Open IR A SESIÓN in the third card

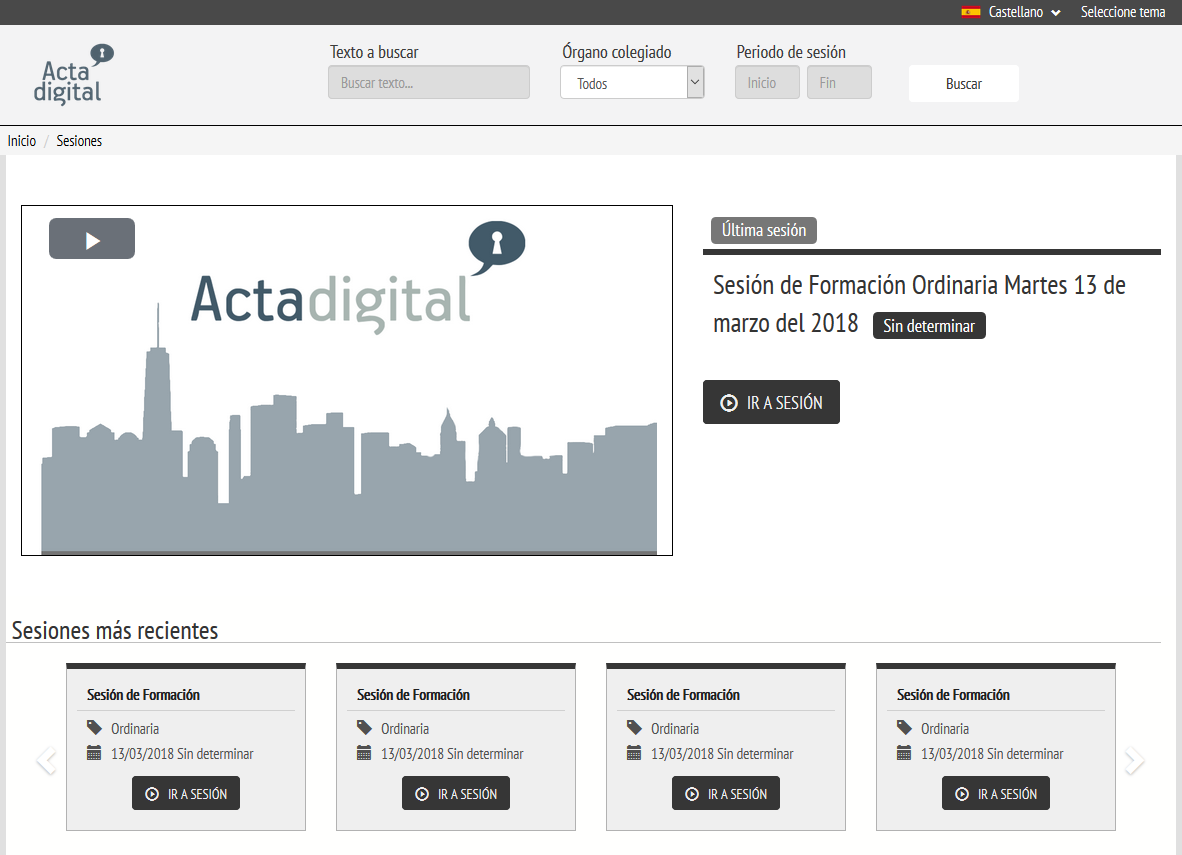tap(725, 794)
